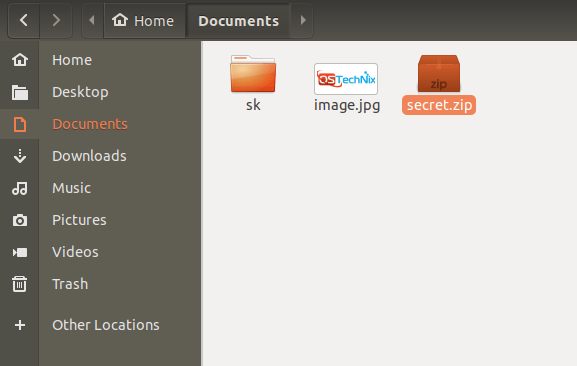Open Other Locations in the sidebar
The height and width of the screenshot is (366, 577).
click(x=106, y=325)
